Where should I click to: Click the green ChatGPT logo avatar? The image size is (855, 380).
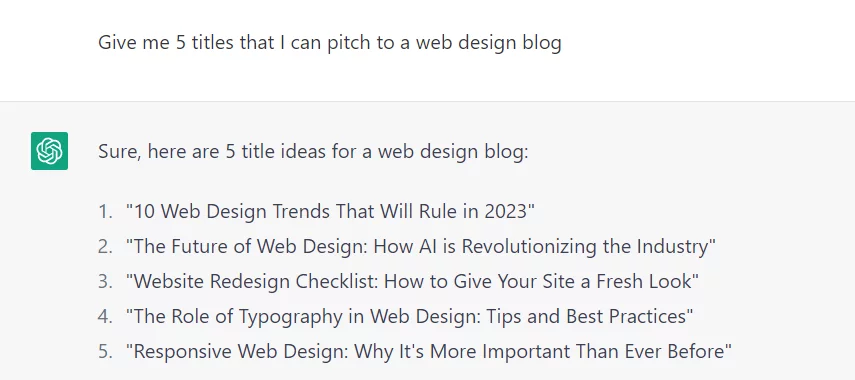tap(49, 150)
